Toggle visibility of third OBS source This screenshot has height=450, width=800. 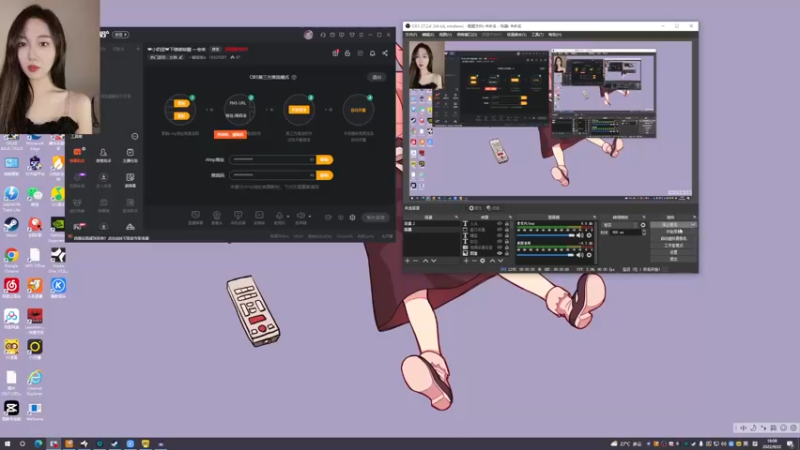499,236
